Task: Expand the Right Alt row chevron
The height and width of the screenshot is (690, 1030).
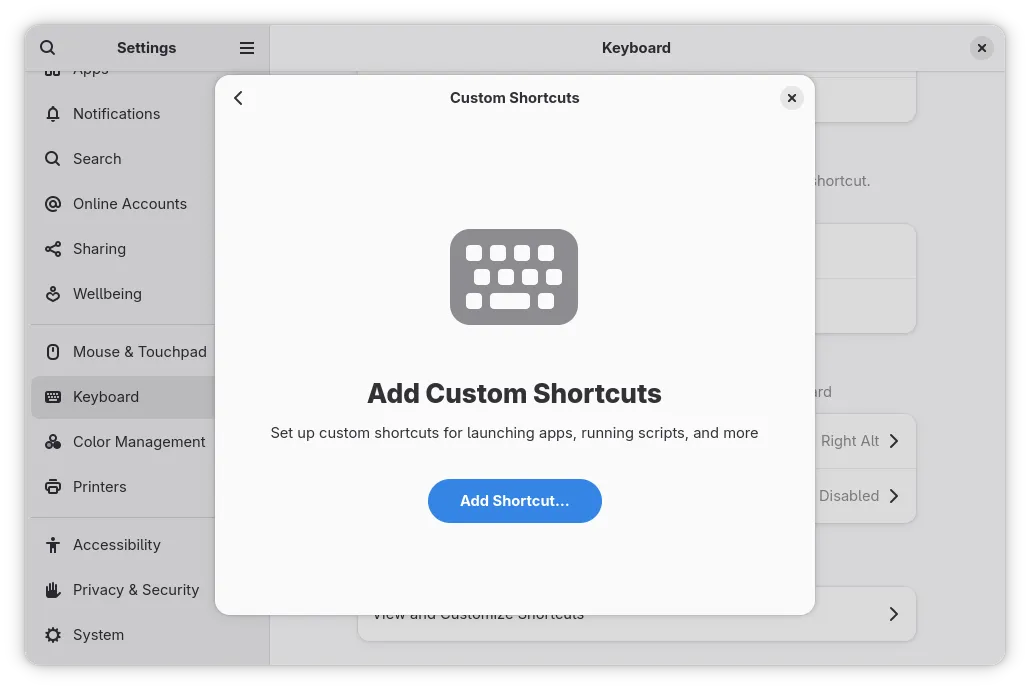Action: point(894,441)
